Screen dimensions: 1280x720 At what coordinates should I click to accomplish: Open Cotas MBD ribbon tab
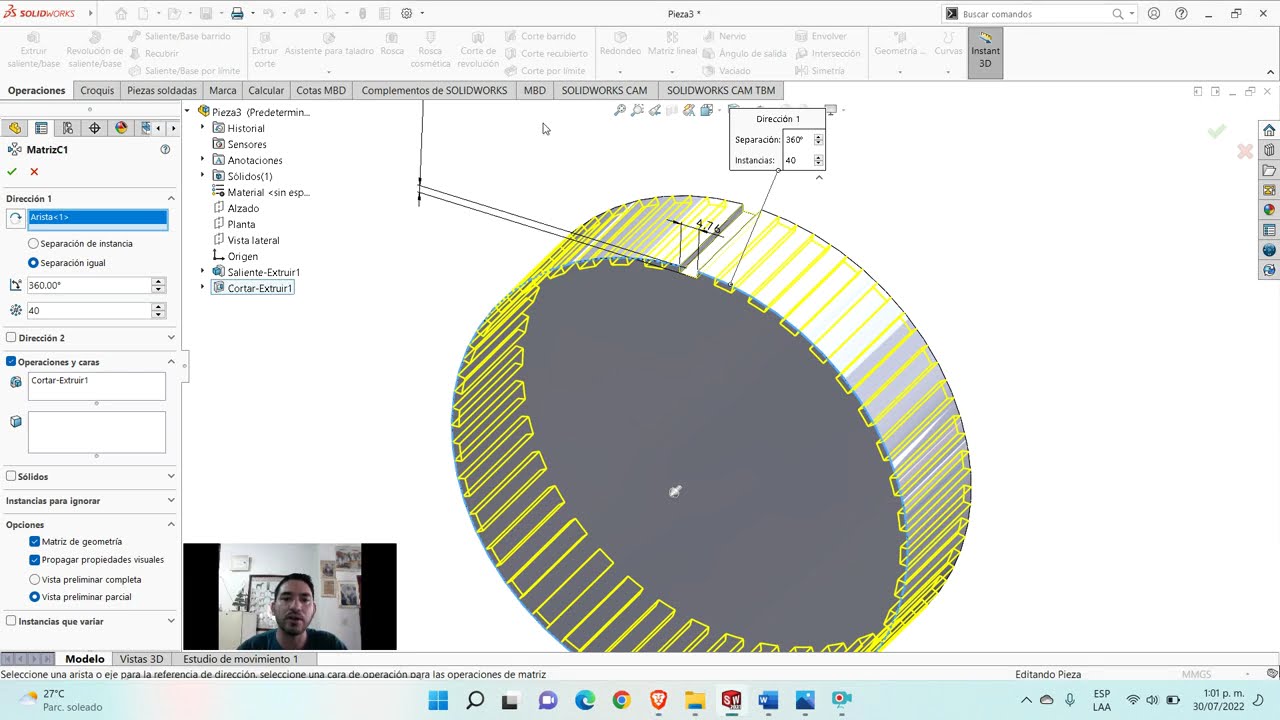321,90
